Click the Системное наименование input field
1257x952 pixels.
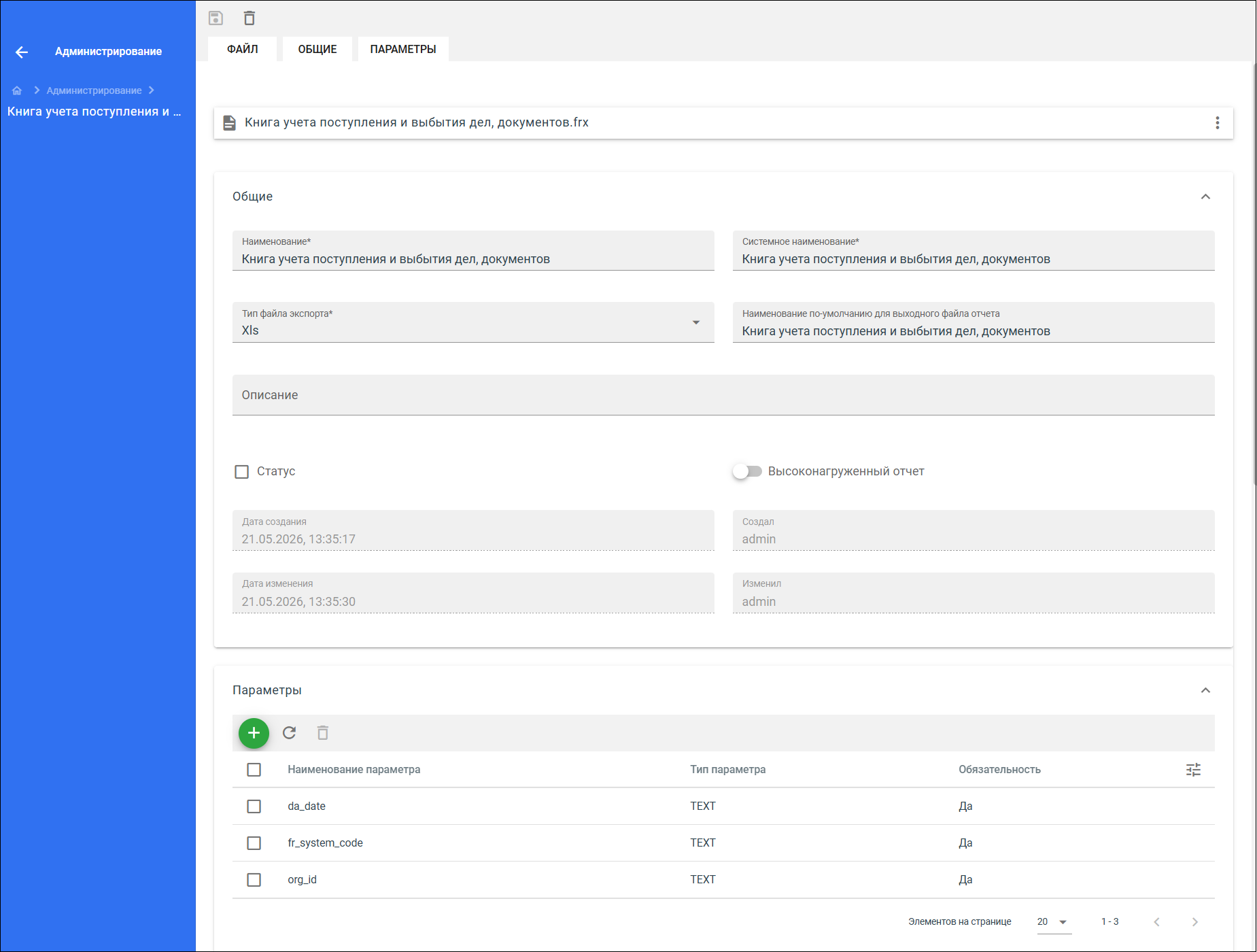(x=974, y=250)
